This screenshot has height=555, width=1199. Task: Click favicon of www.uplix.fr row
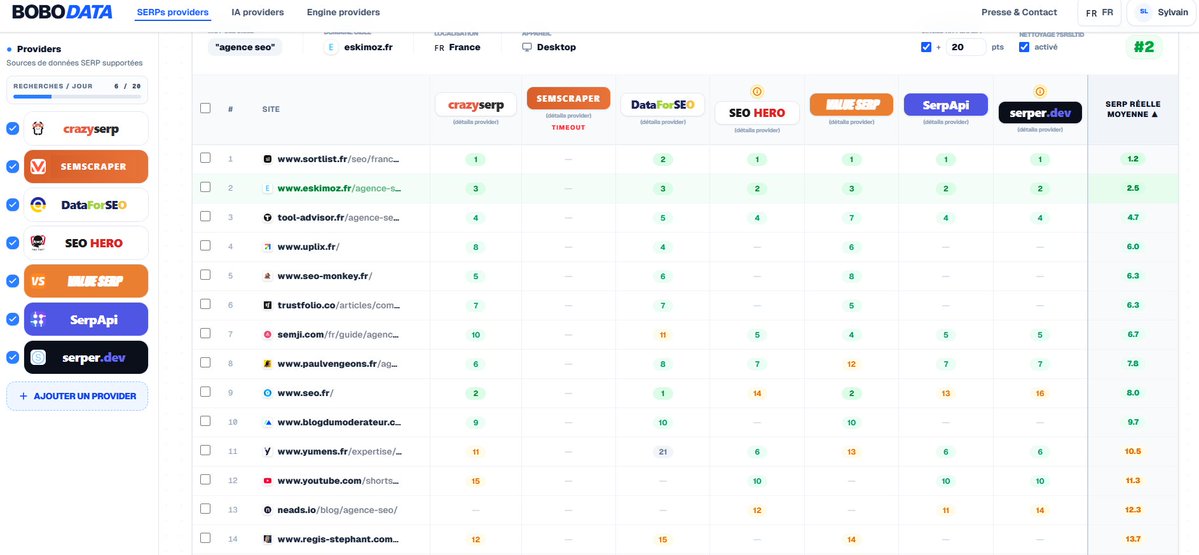[268, 247]
